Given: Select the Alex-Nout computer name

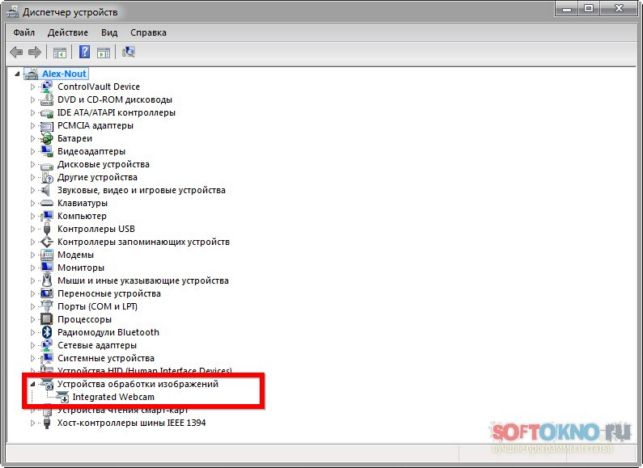Looking at the screenshot, I should pyautogui.click(x=64, y=74).
